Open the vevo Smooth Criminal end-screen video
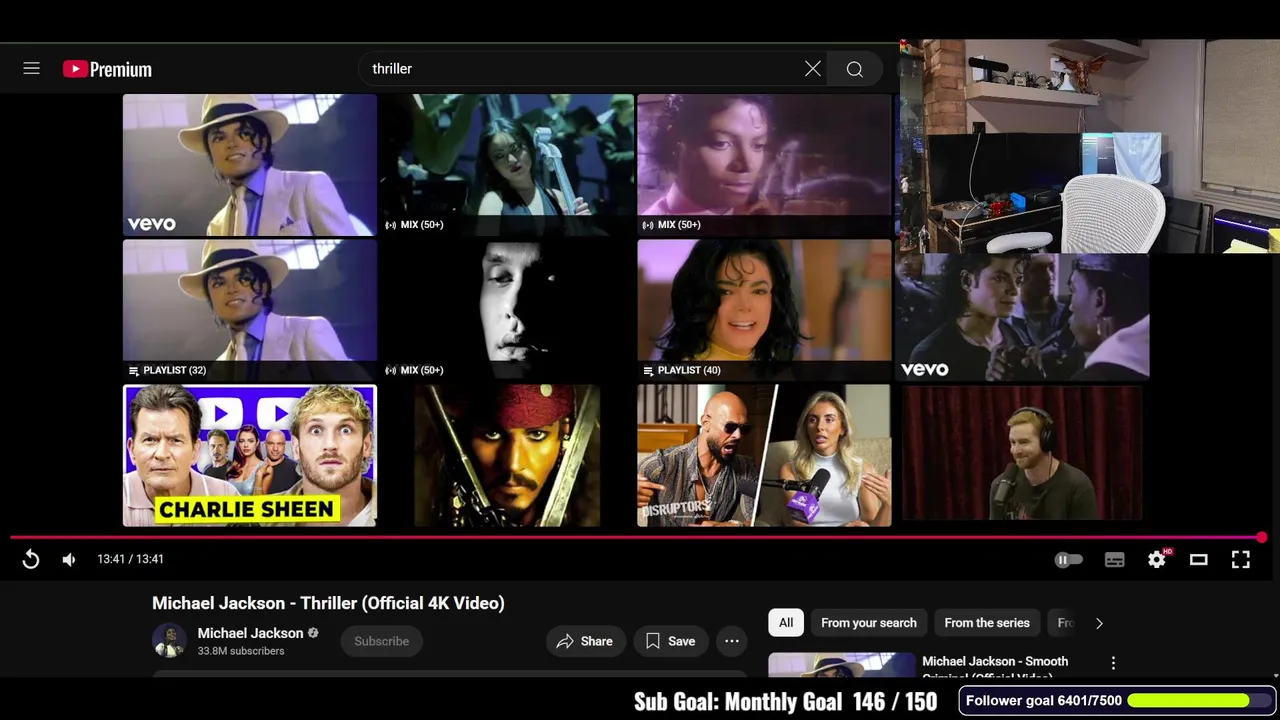 250,165
